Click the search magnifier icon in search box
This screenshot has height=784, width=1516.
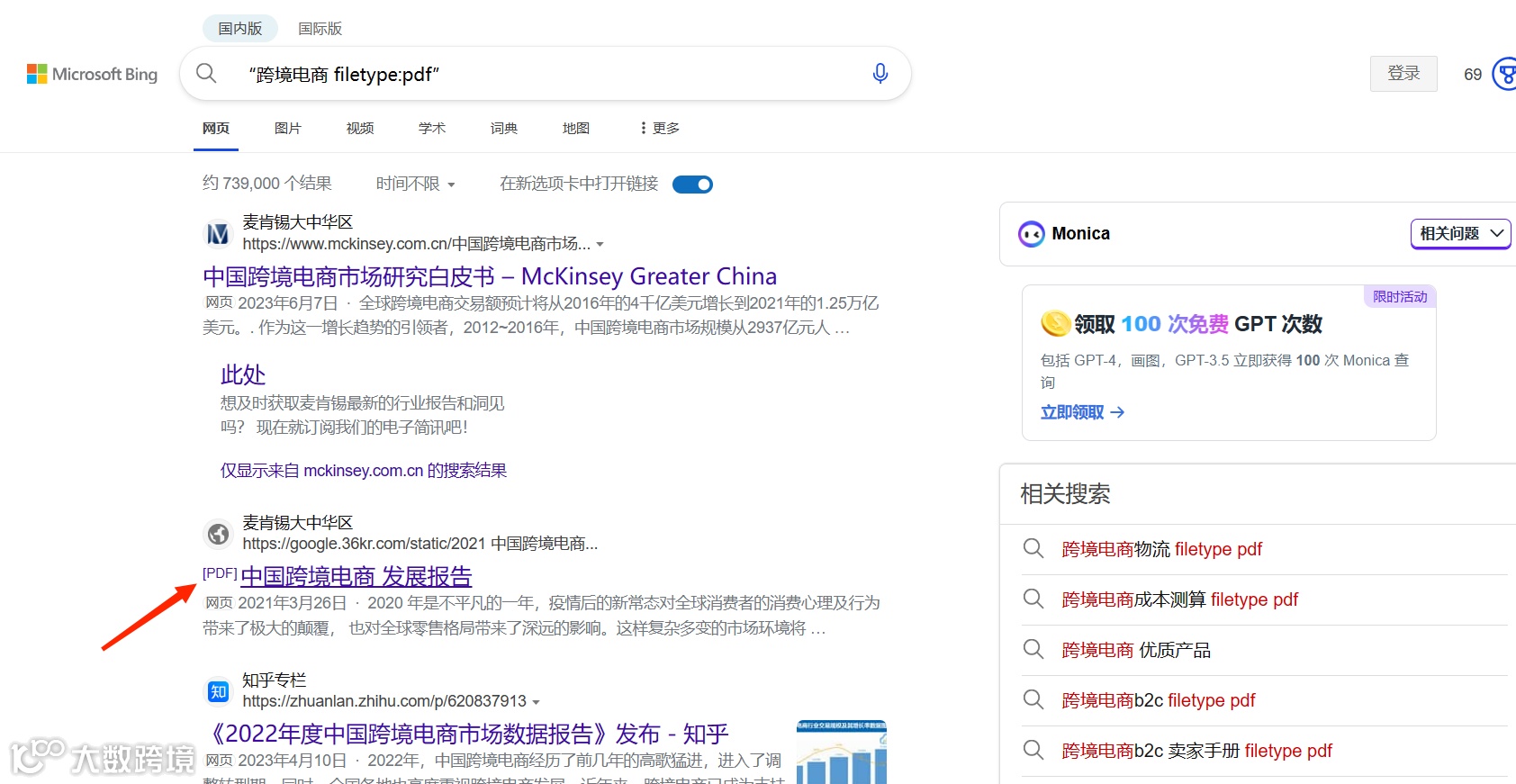pos(206,73)
